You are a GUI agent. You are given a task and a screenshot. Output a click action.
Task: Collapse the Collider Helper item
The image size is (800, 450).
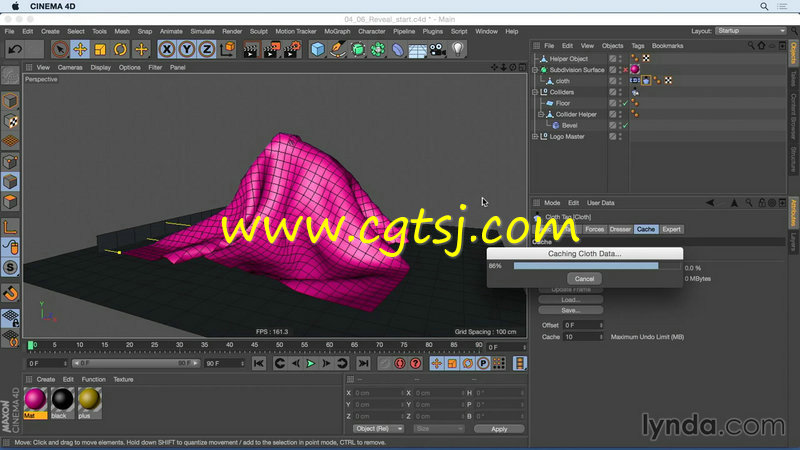[541, 115]
